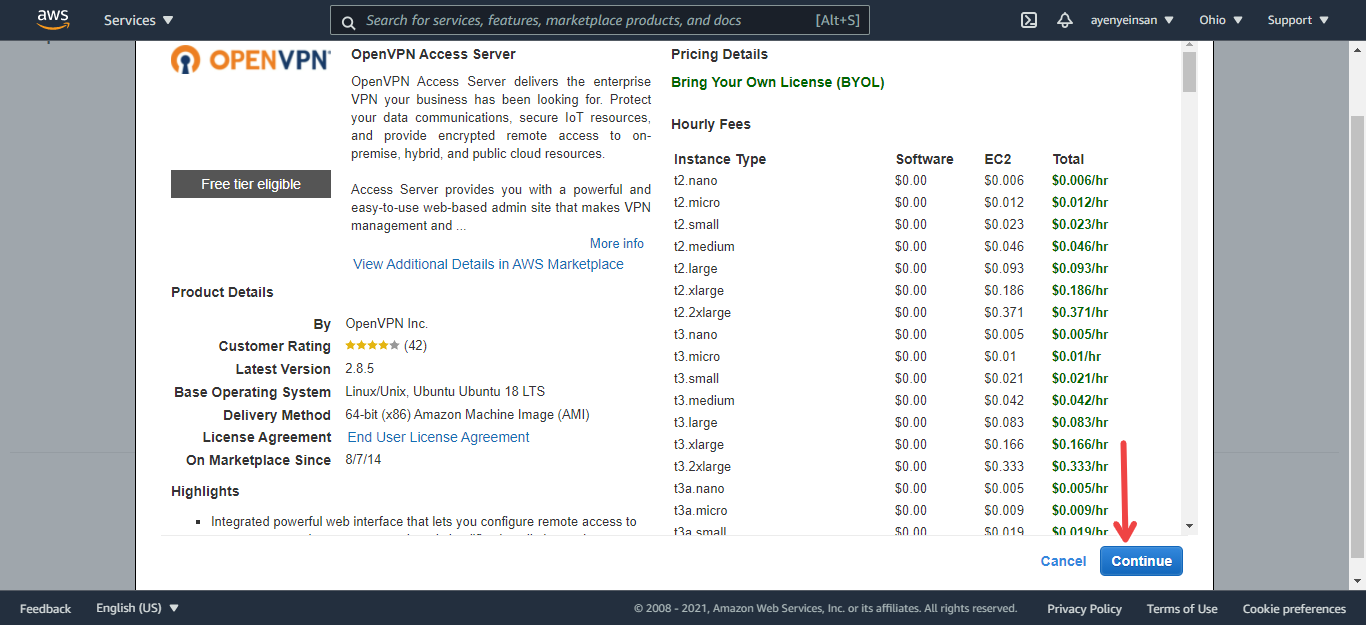Click the search magnifier icon
This screenshot has width=1366, height=625.
(x=348, y=21)
